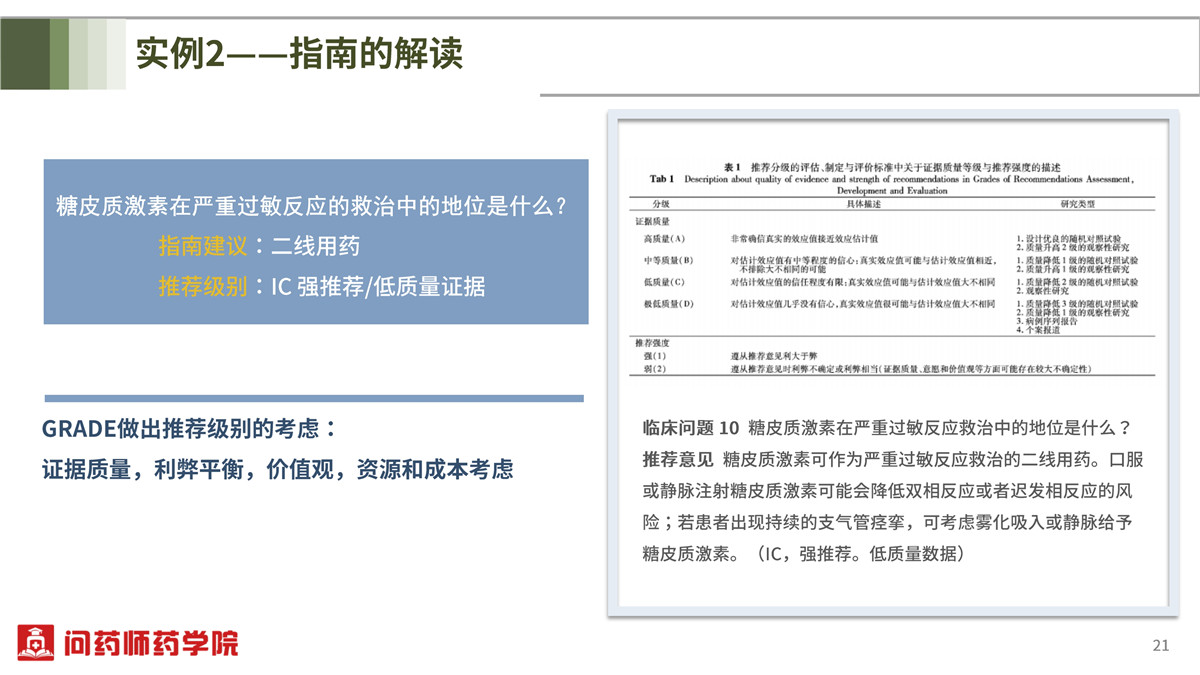Select the 证据质量 section label in the table

point(652,220)
